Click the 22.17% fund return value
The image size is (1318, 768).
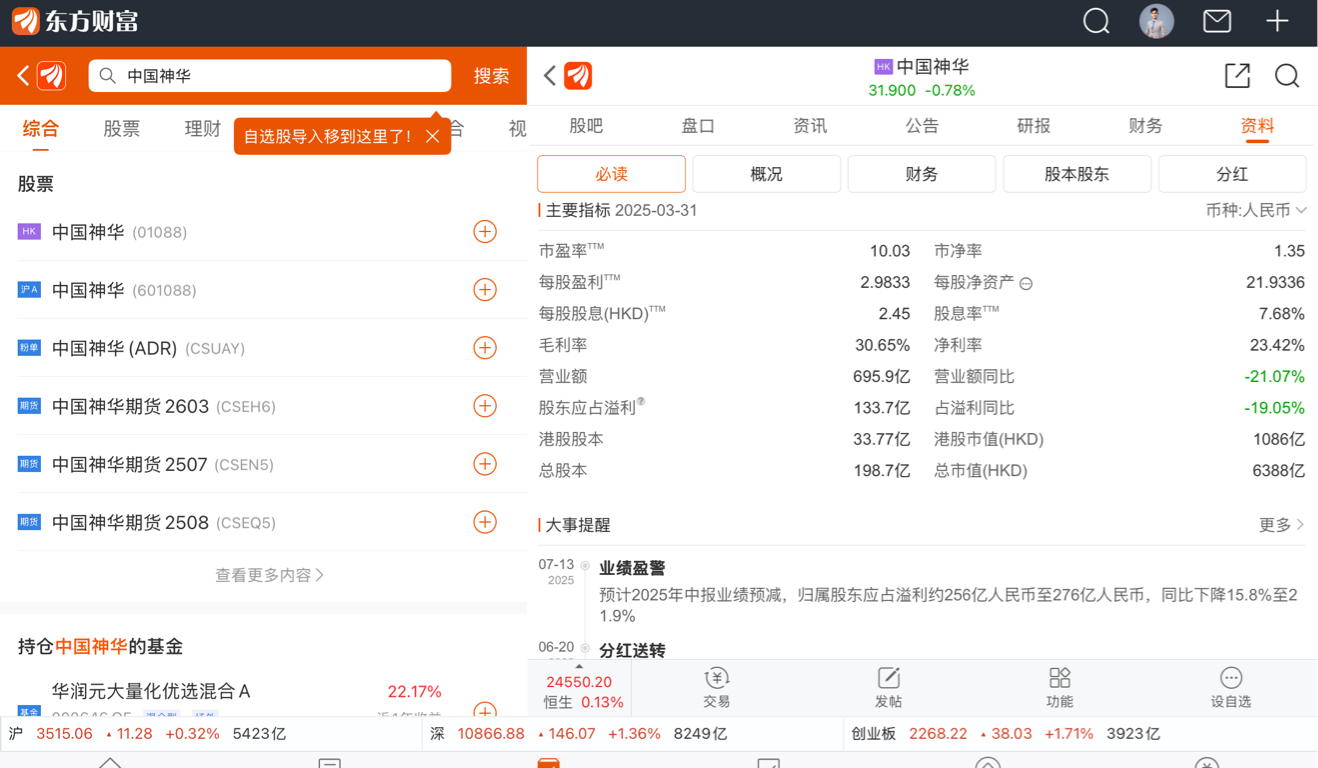click(415, 692)
